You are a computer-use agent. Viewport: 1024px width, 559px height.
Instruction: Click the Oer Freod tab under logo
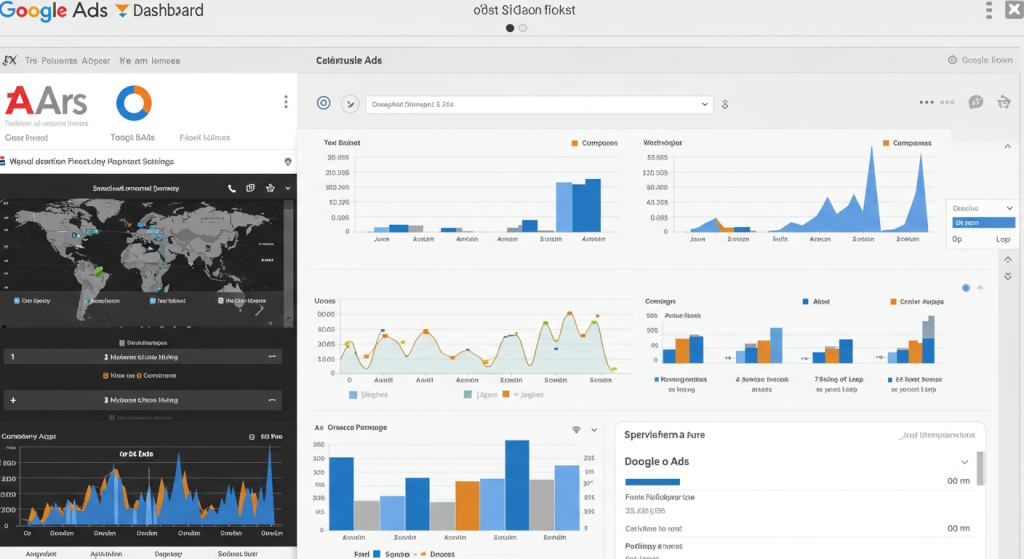tap(27, 138)
